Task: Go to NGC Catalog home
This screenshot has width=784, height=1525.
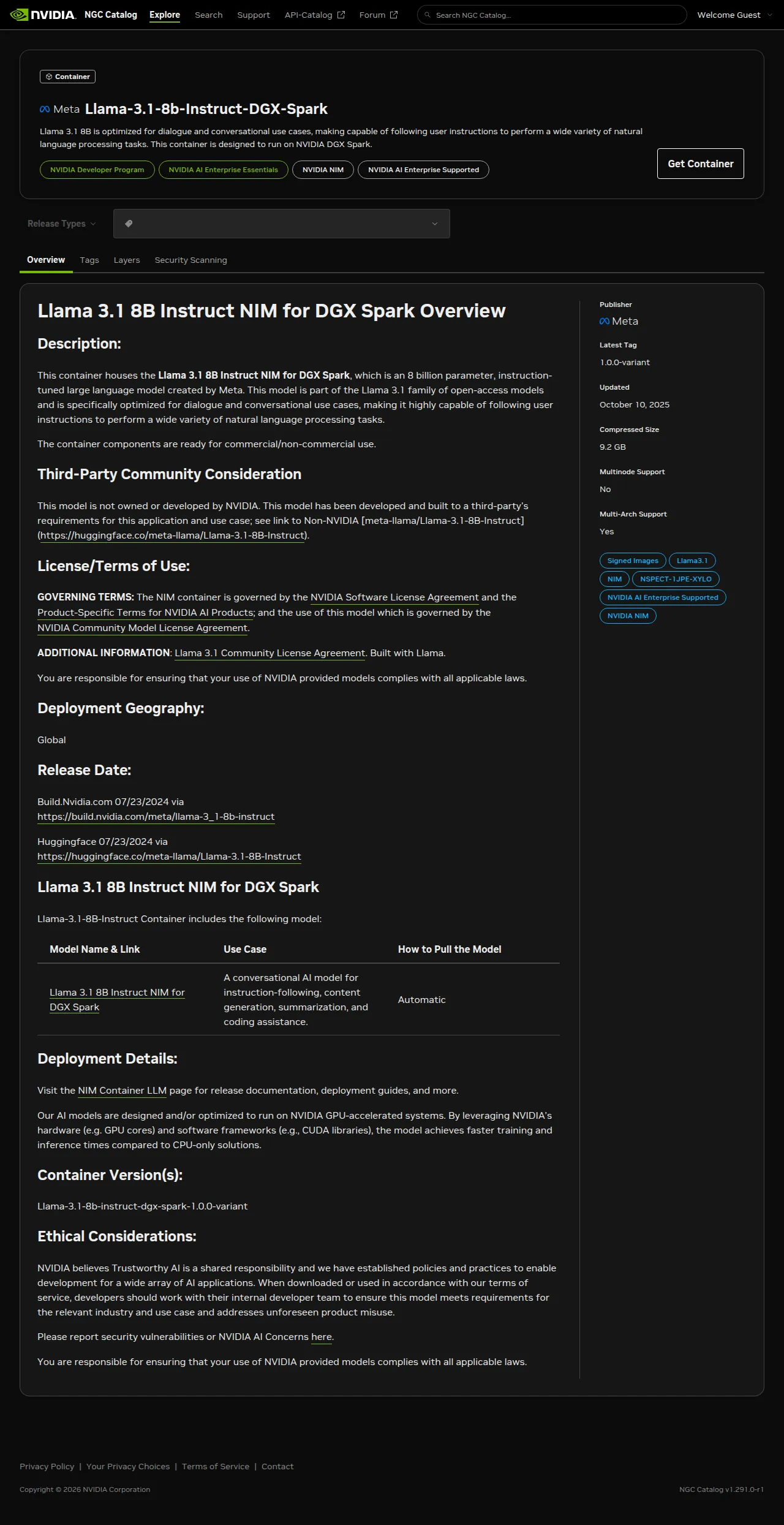Action: click(111, 15)
